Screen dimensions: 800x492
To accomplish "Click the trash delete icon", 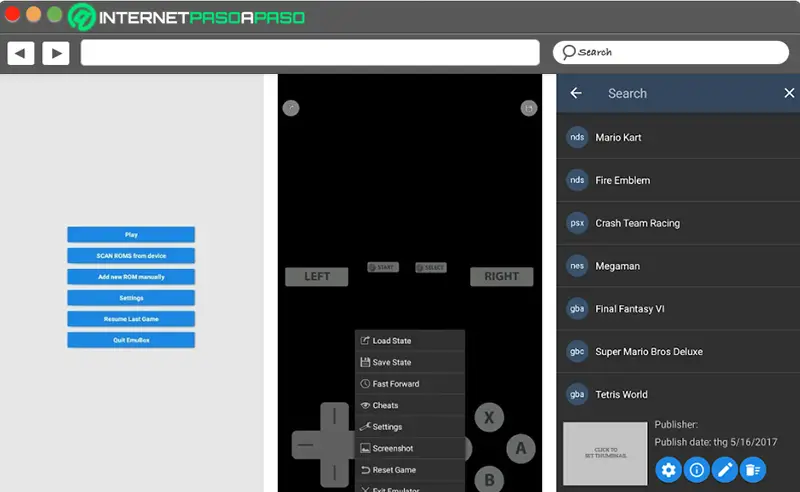I will (x=753, y=470).
